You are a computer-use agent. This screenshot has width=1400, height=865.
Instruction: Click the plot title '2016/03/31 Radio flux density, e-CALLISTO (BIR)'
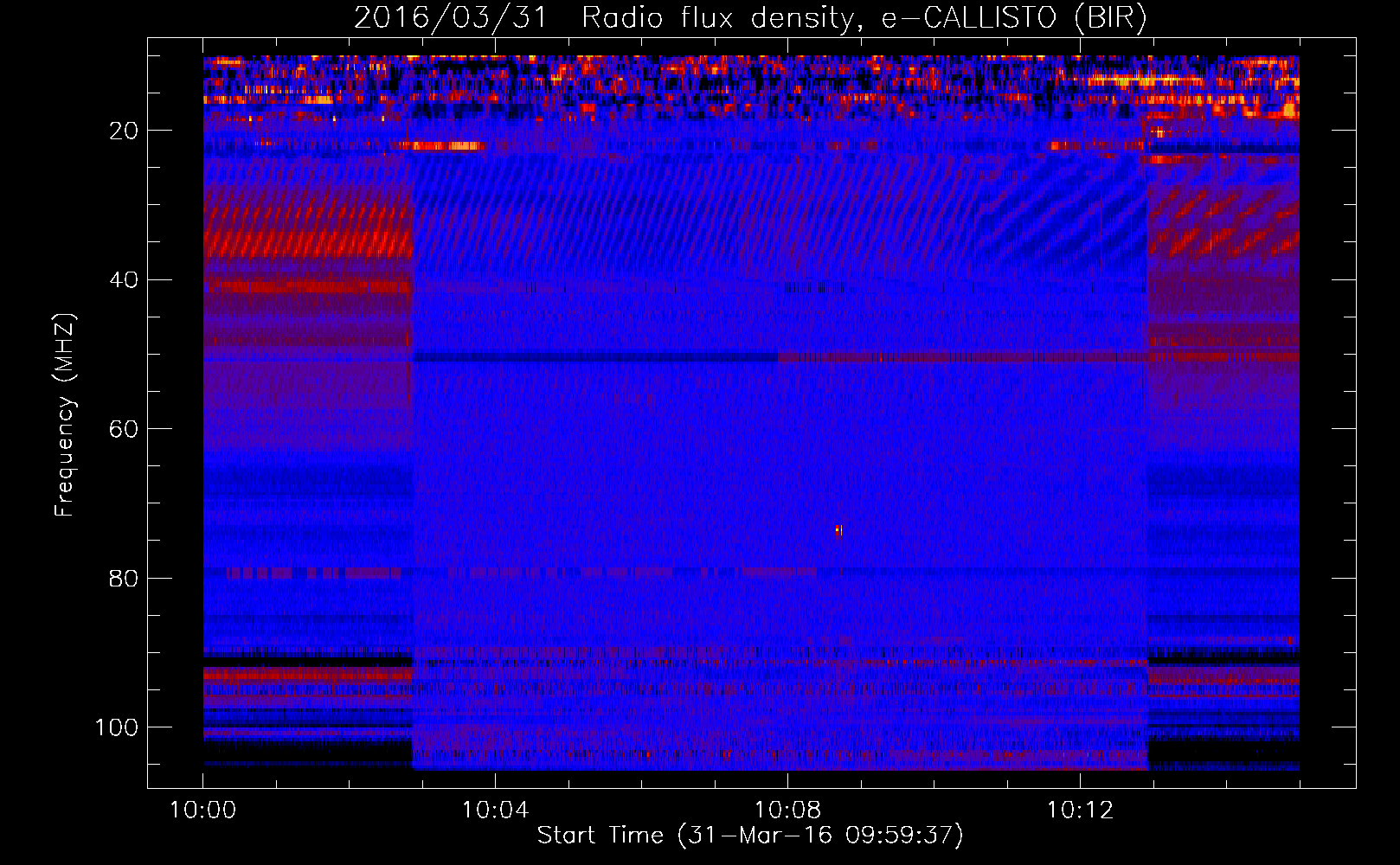tap(750, 17)
